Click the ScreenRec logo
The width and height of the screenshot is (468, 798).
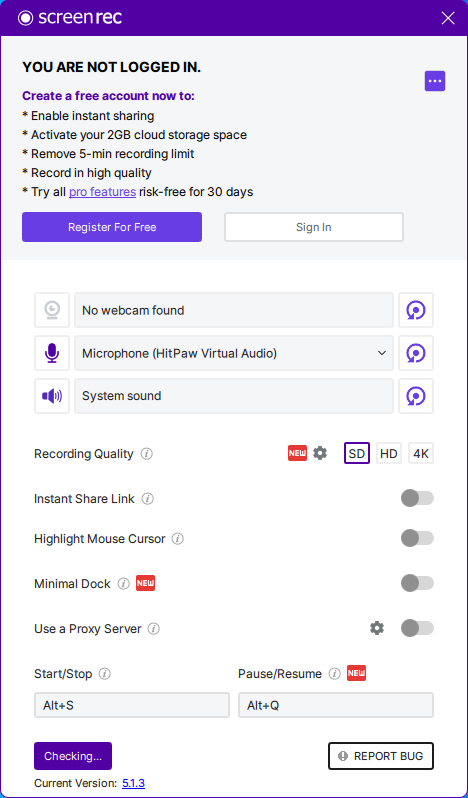pyautogui.click(x=70, y=18)
